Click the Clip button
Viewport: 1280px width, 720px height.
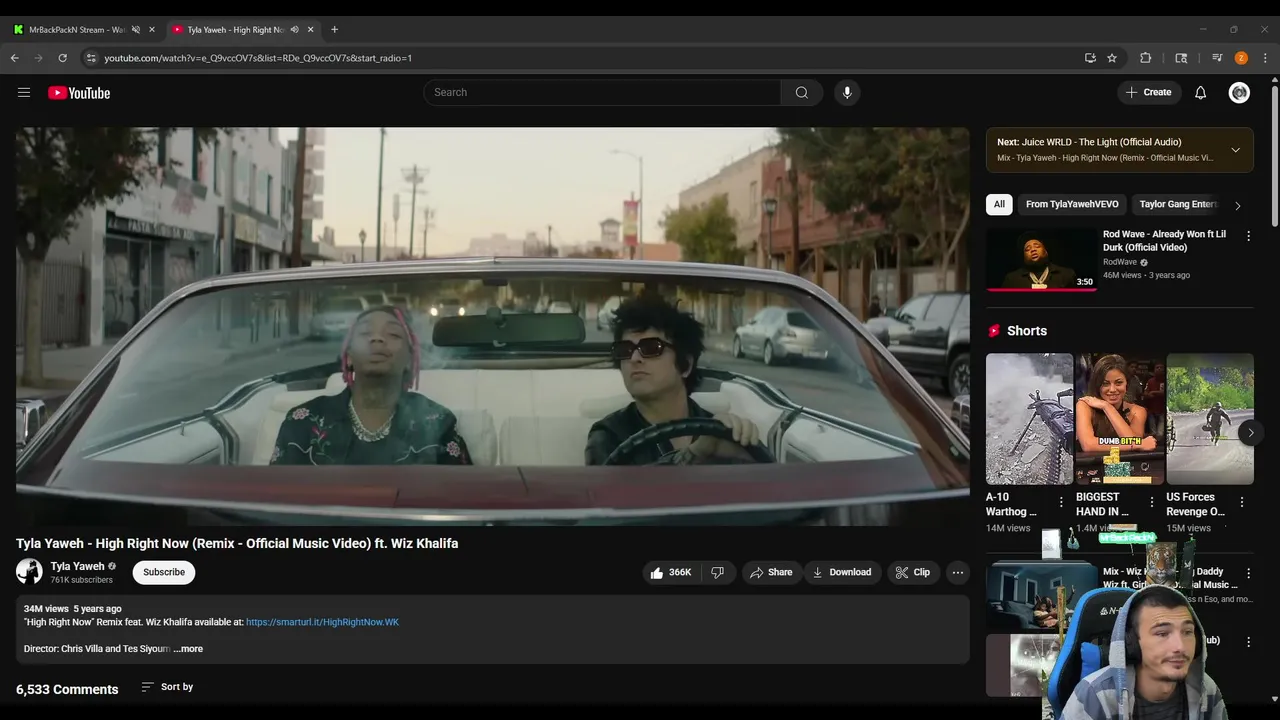click(913, 573)
